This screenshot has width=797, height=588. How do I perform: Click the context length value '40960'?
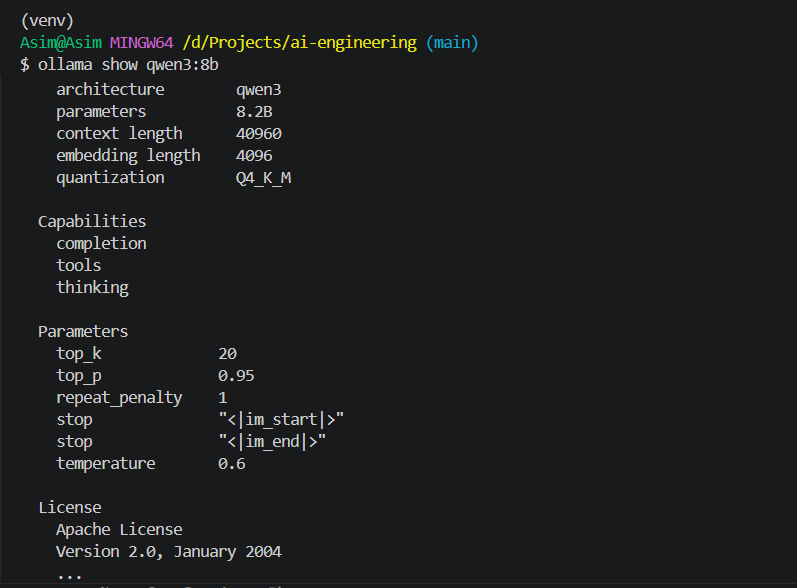259,134
